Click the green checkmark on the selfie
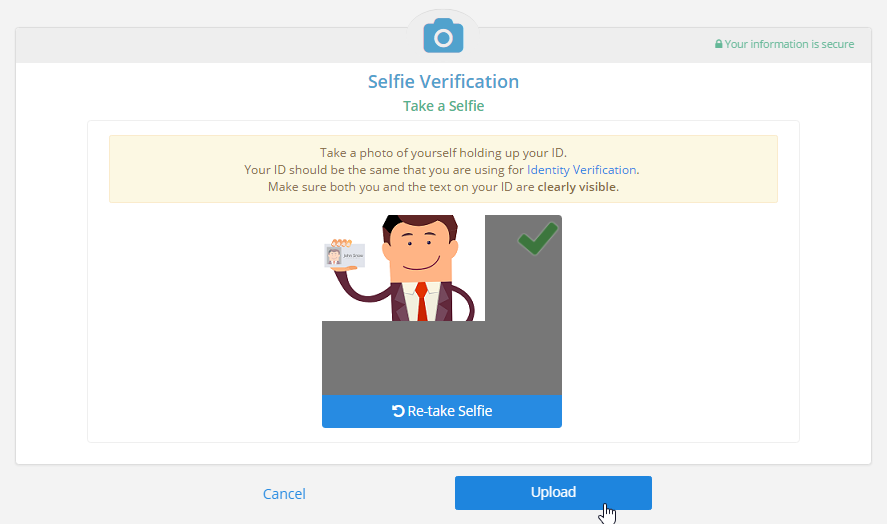 [x=537, y=238]
